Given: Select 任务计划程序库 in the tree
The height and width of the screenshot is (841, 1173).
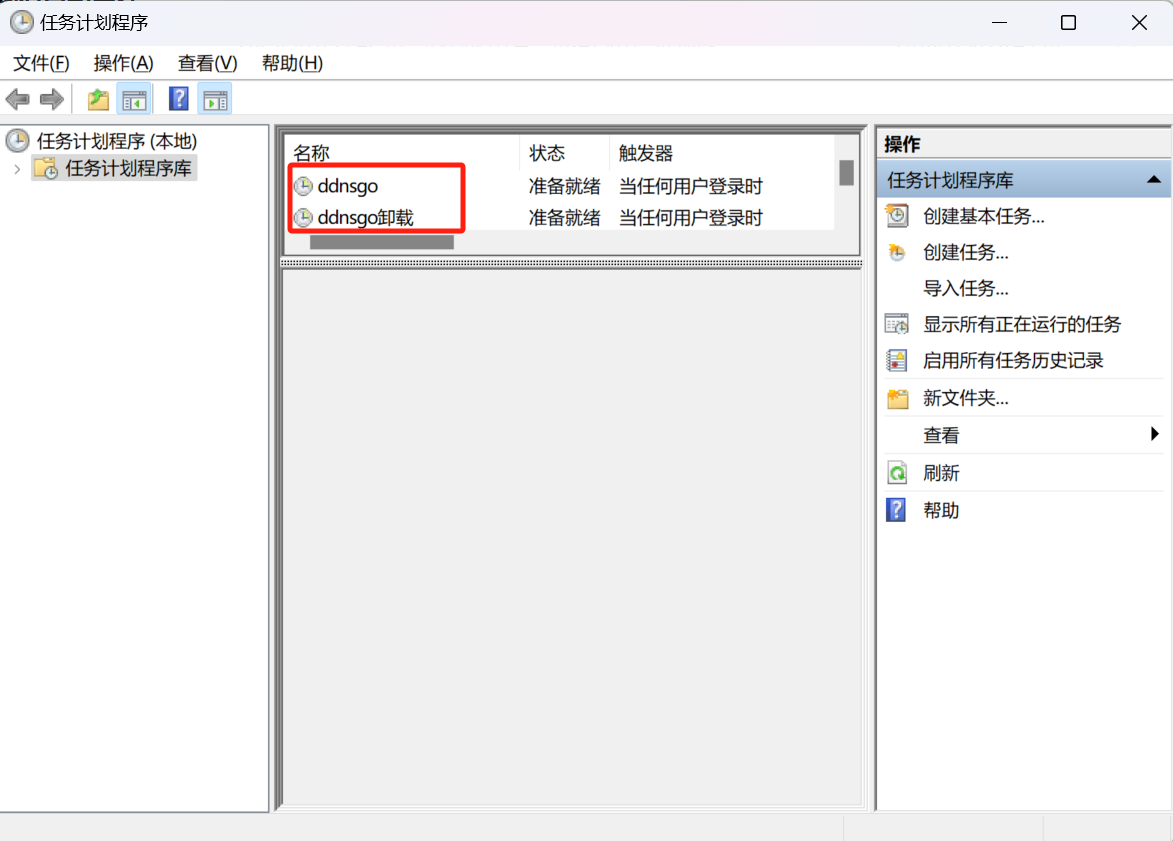Looking at the screenshot, I should click(x=128, y=168).
